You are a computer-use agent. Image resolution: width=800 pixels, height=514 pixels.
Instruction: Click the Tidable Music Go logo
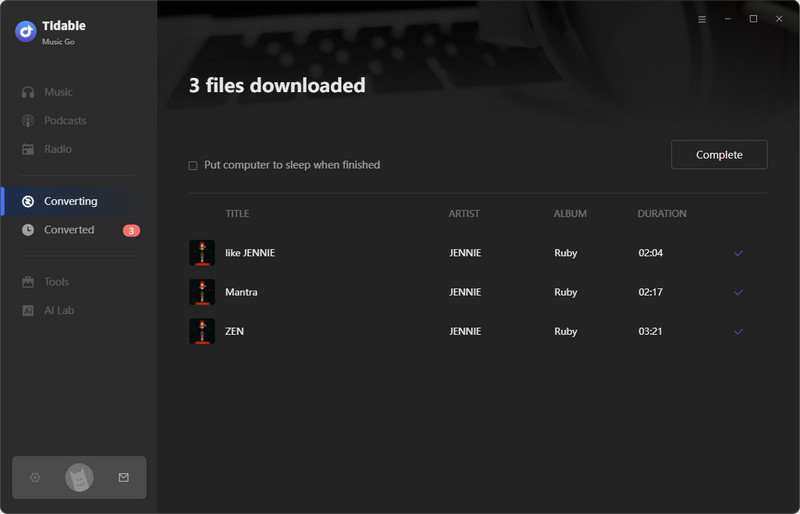point(26,32)
